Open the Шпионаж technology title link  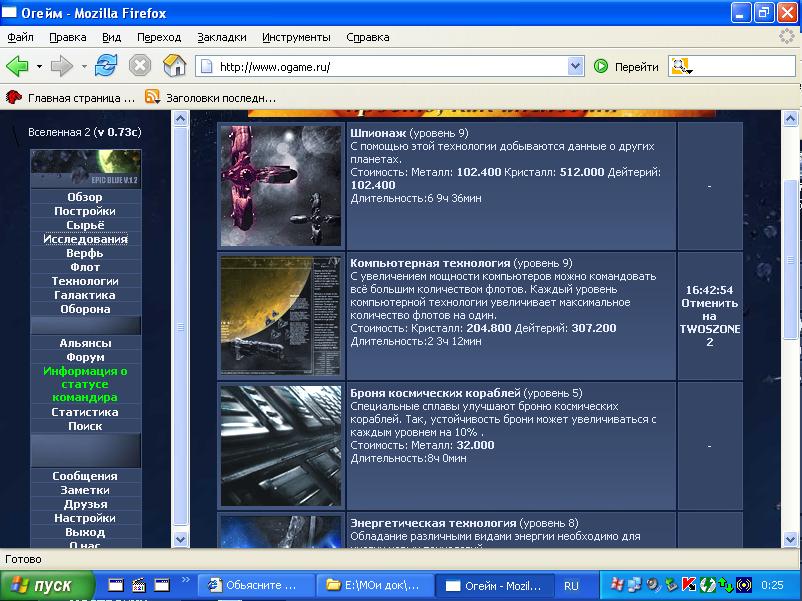point(378,133)
